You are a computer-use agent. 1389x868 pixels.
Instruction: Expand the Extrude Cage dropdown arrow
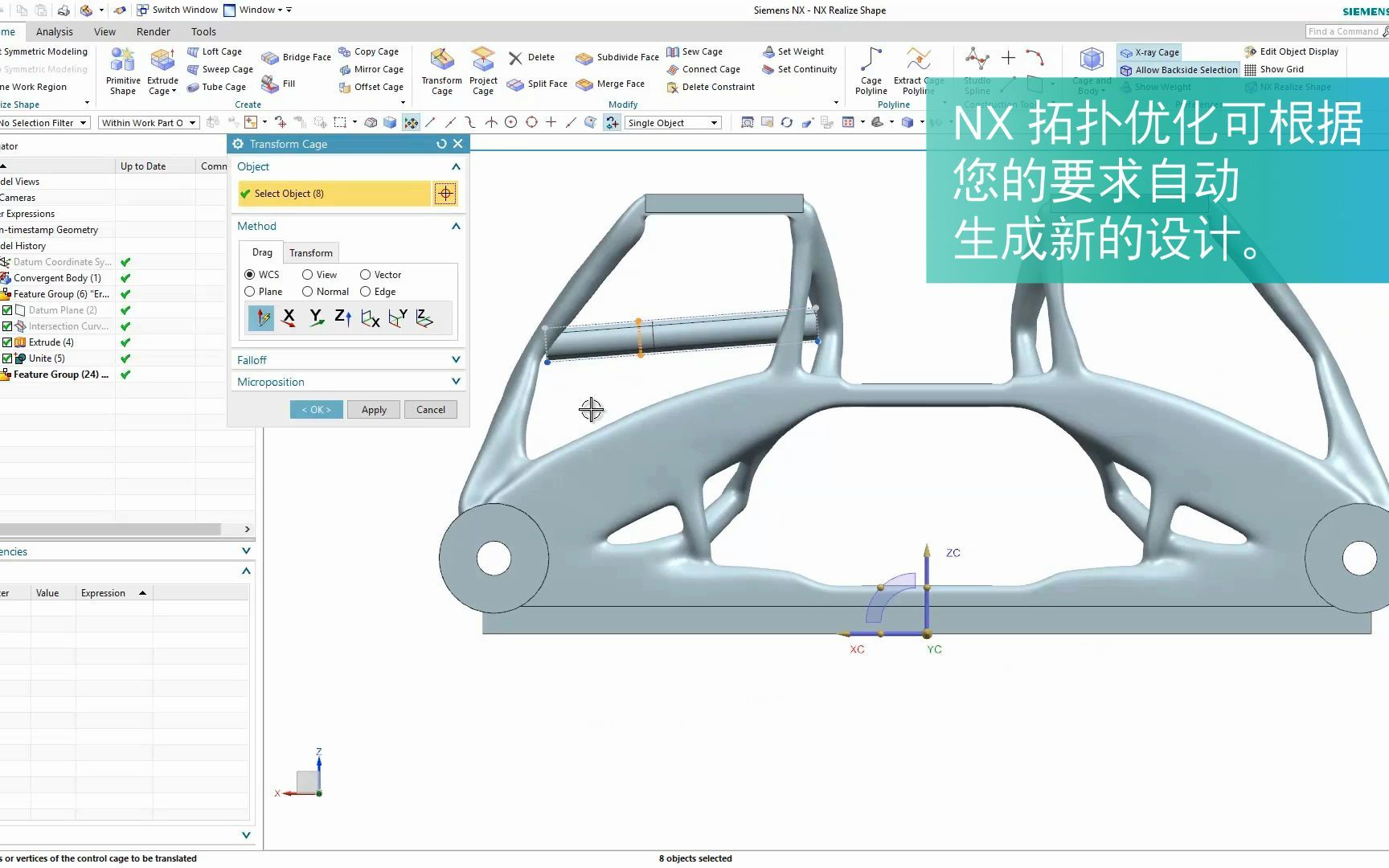(x=174, y=92)
